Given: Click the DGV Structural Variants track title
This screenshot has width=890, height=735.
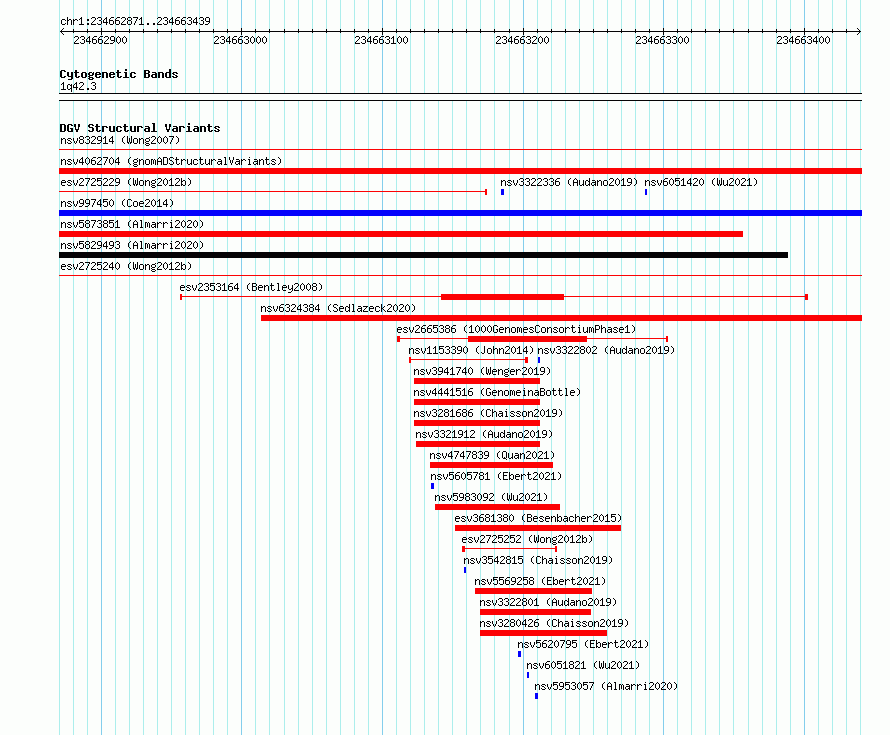Looking at the screenshot, I should 140,128.
